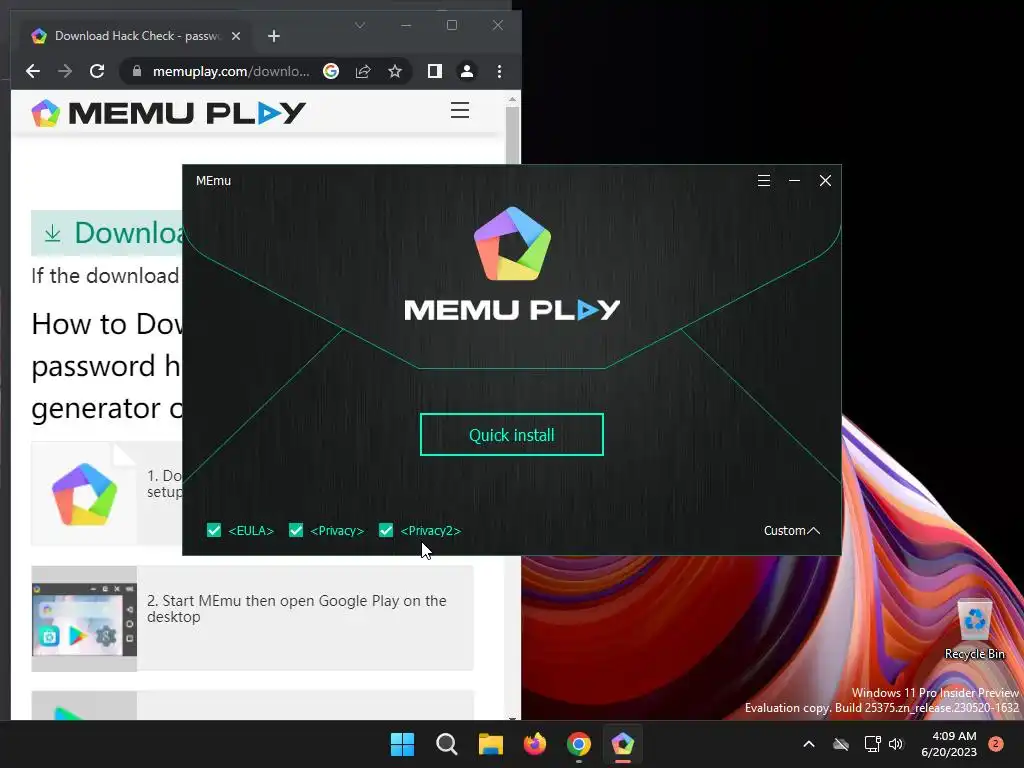Open the <EULA> agreement link
Image resolution: width=1024 pixels, height=768 pixels.
tap(251, 530)
